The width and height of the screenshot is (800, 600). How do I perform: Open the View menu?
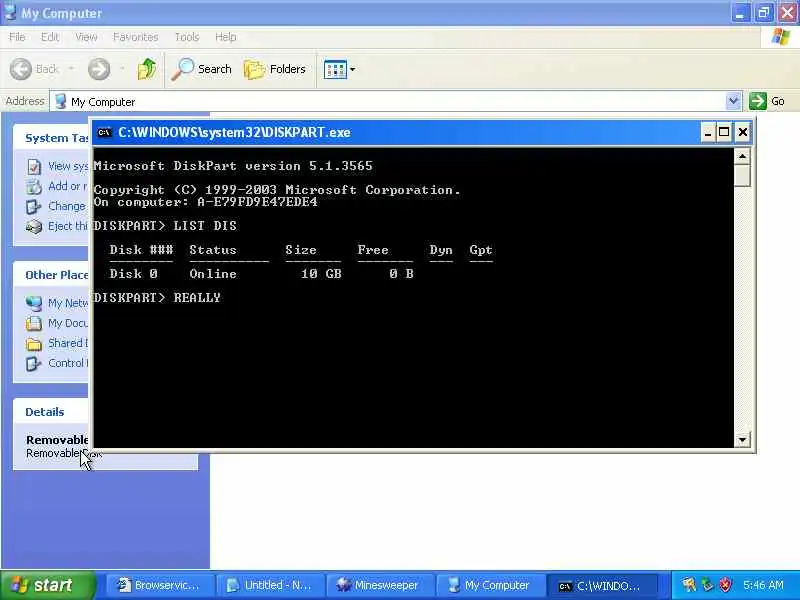coord(86,37)
